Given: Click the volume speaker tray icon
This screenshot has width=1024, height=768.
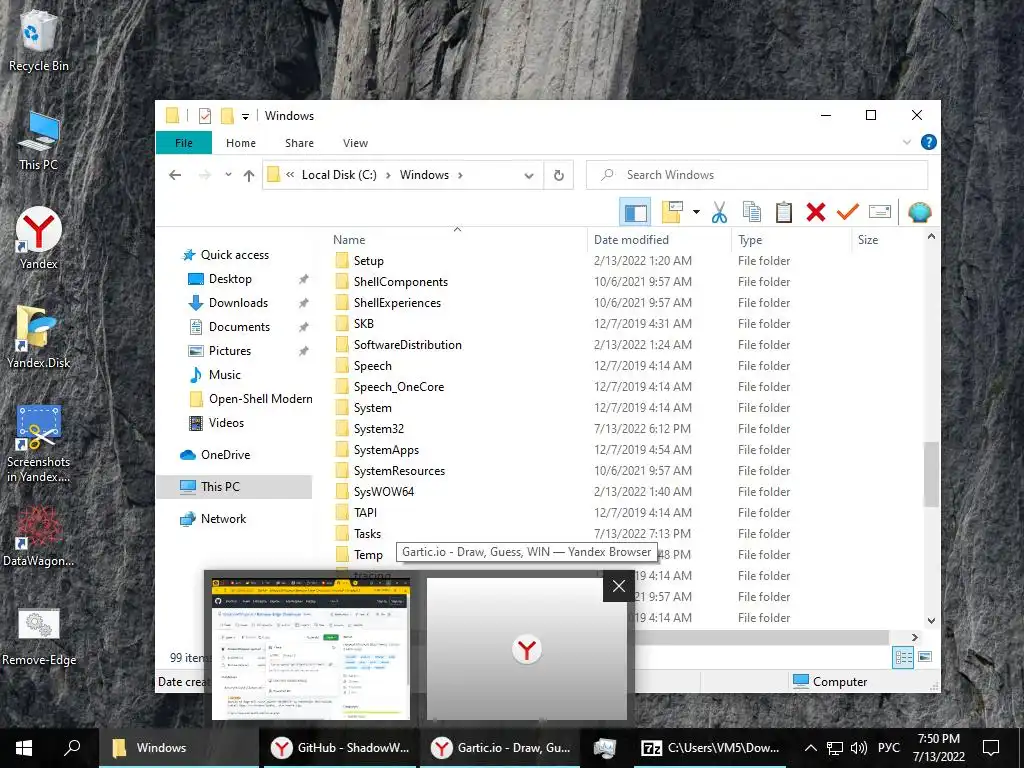Looking at the screenshot, I should (x=859, y=748).
